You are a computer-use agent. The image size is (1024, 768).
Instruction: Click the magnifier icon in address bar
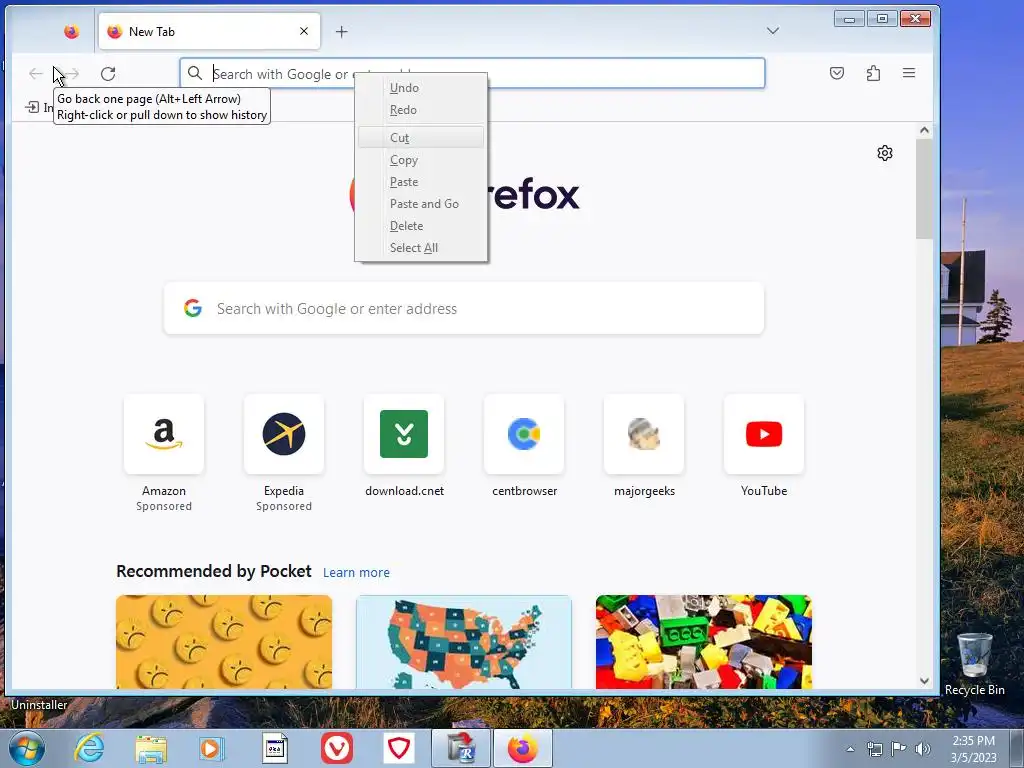pyautogui.click(x=195, y=73)
